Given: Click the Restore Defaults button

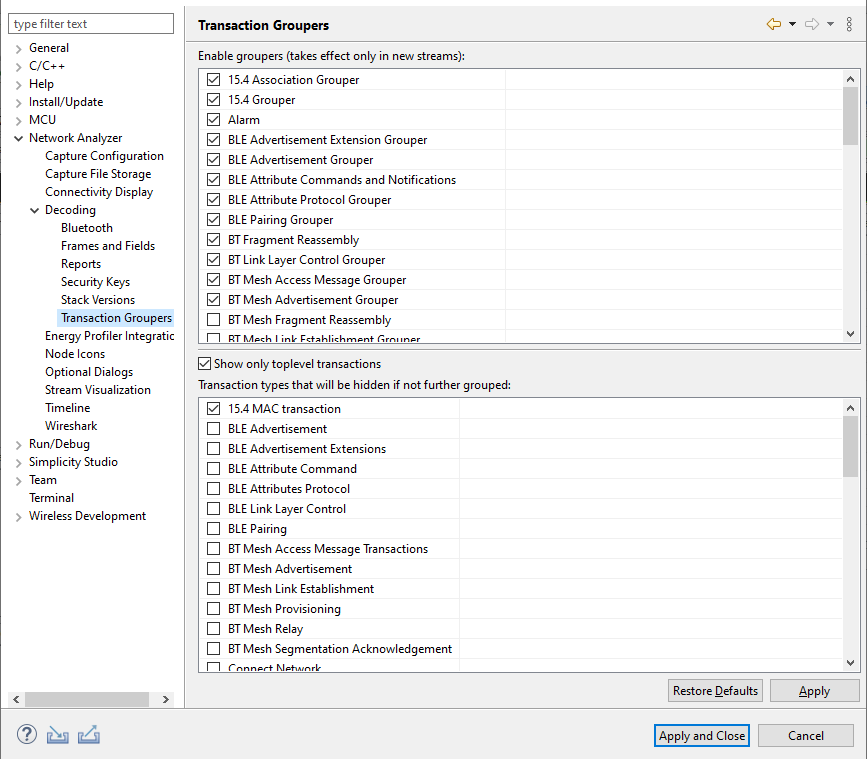Looking at the screenshot, I should click(714, 690).
